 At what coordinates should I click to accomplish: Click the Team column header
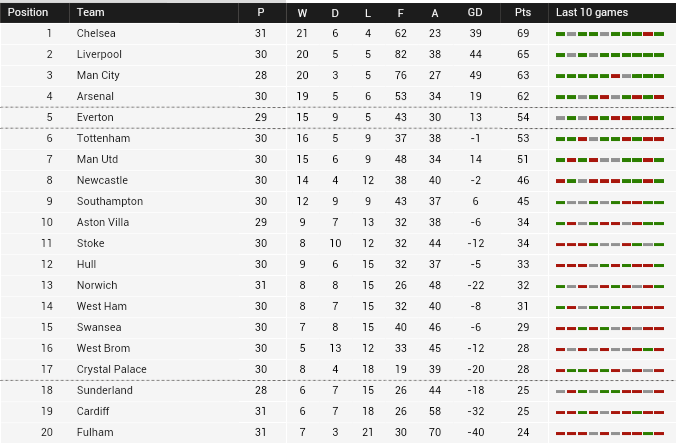pos(91,13)
